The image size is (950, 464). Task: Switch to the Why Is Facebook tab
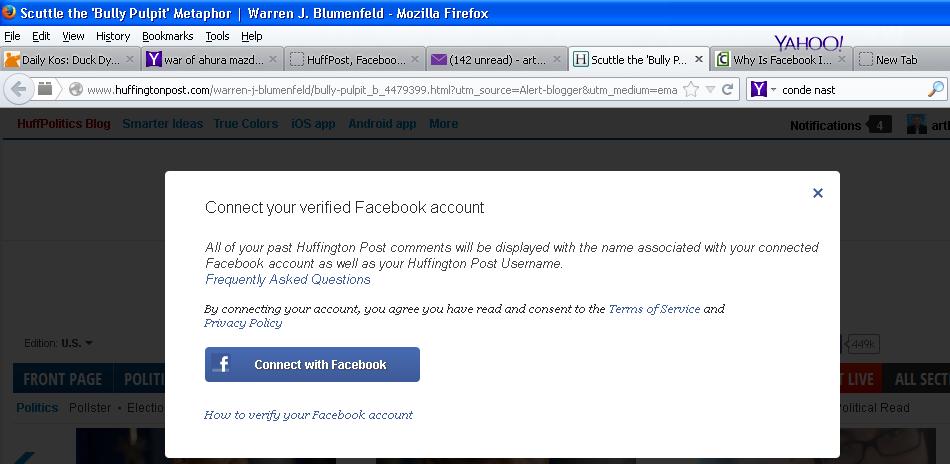click(781, 60)
